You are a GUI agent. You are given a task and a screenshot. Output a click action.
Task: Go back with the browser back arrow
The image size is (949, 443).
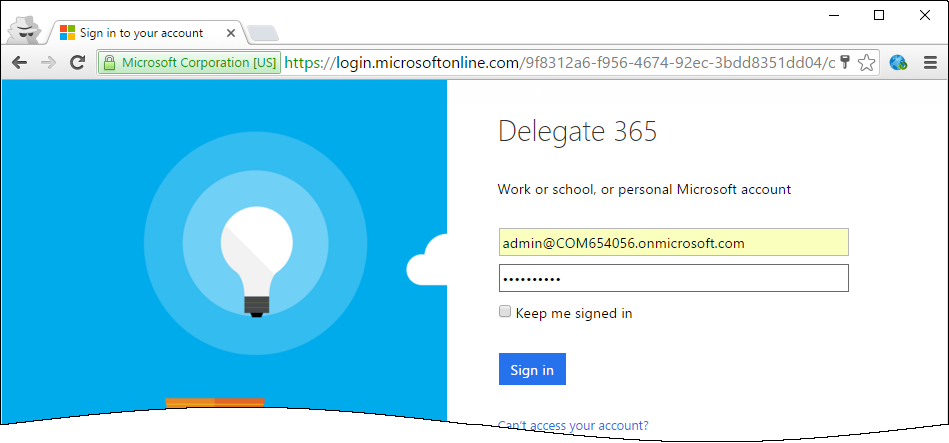[x=19, y=62]
